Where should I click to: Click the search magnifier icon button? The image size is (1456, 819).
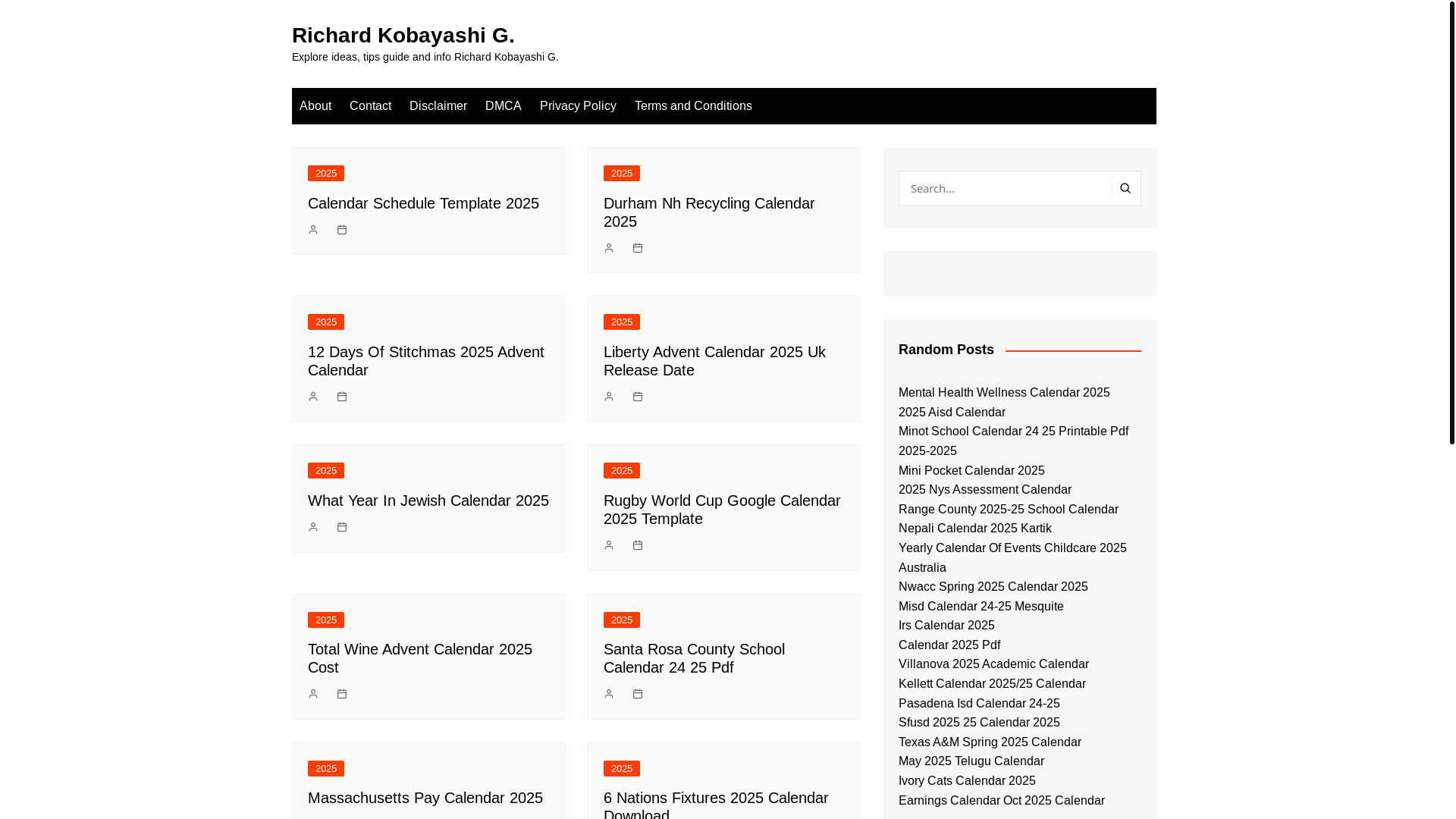(1125, 188)
